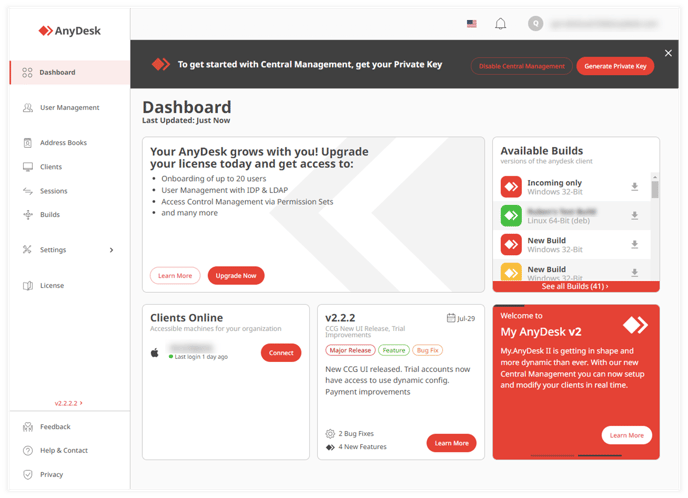Click the Dashboard grid icon
688x498 pixels.
[27, 72]
